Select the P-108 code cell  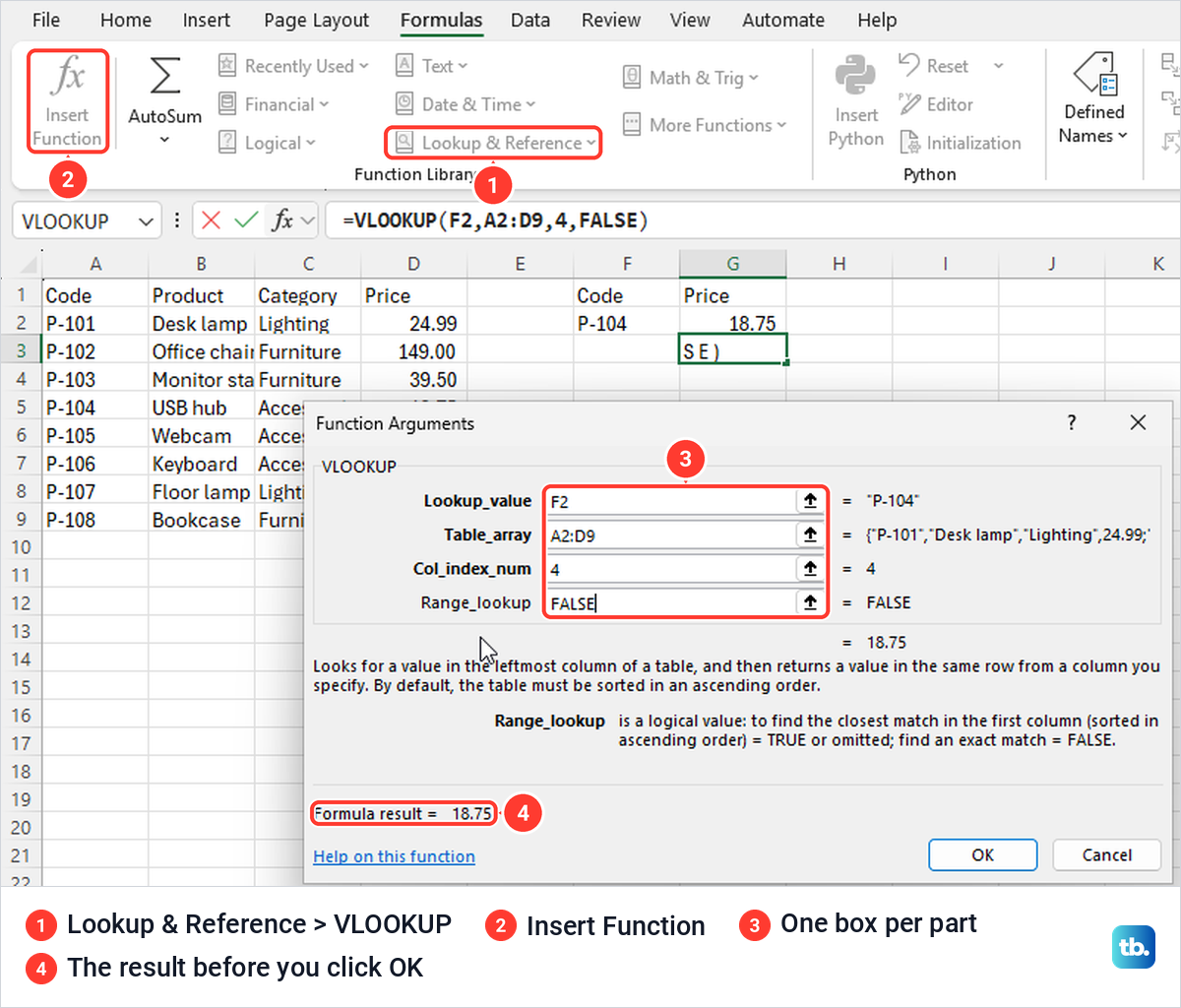pos(95,520)
